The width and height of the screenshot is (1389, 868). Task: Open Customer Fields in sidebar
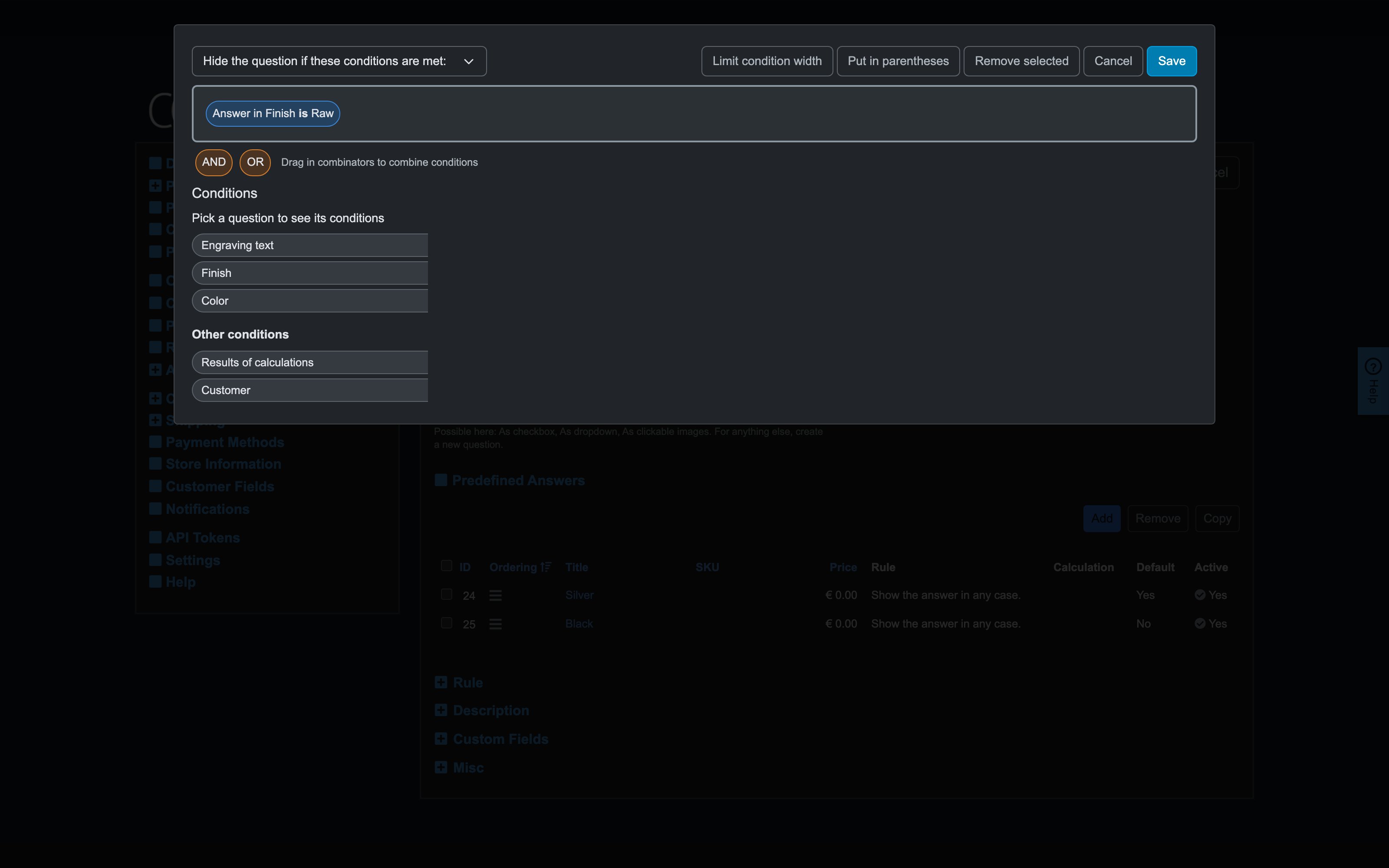click(220, 486)
